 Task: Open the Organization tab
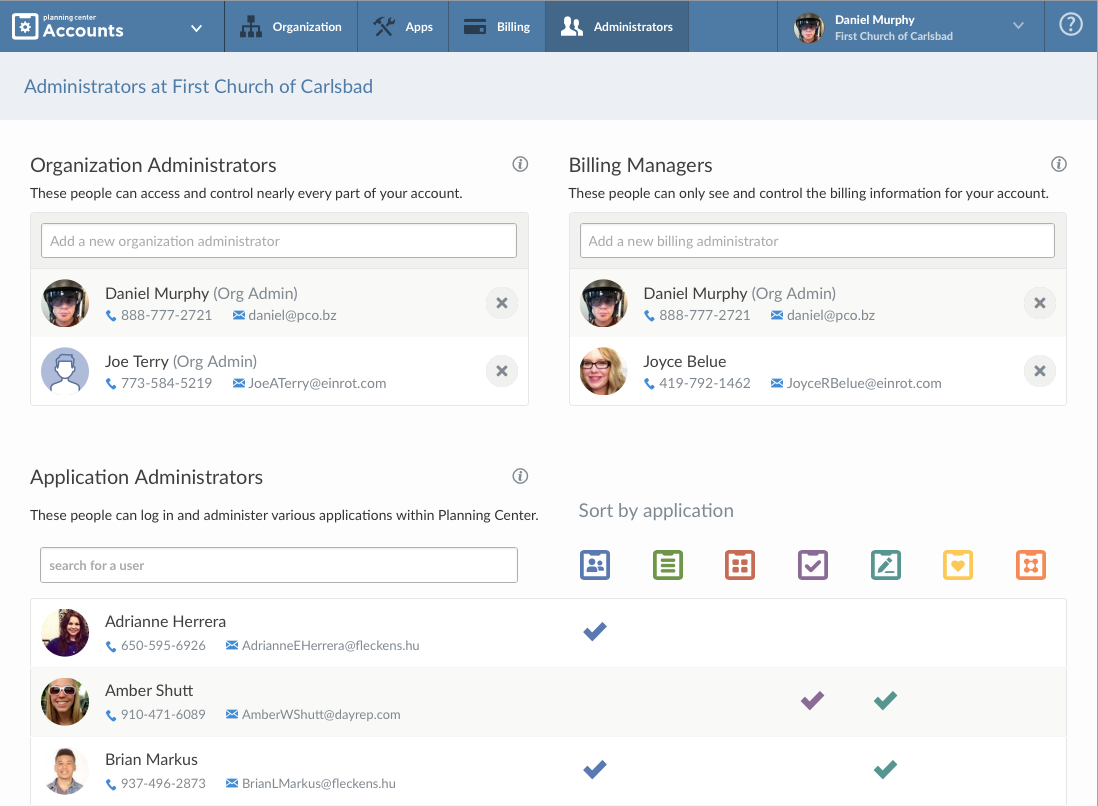(291, 27)
